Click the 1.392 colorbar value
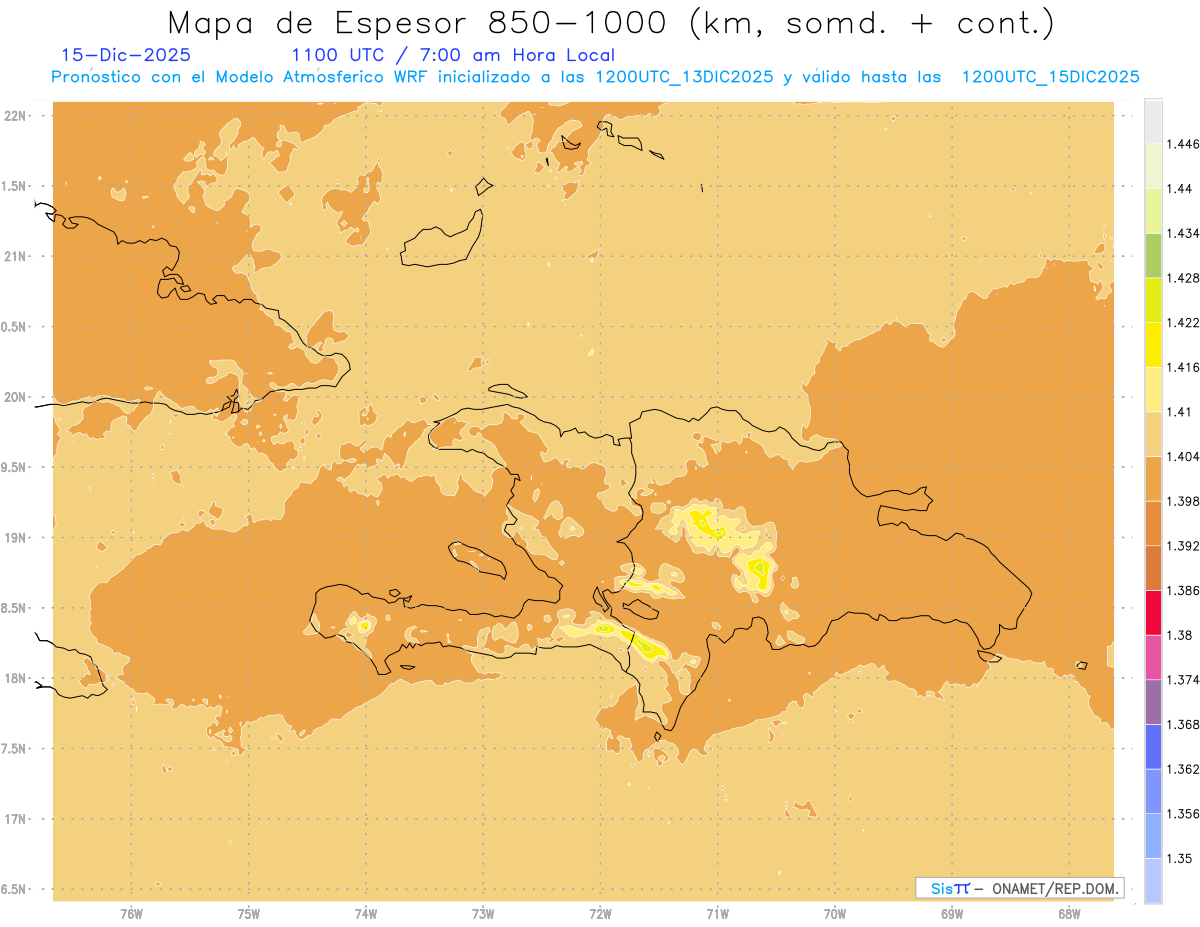 (x=1182, y=546)
